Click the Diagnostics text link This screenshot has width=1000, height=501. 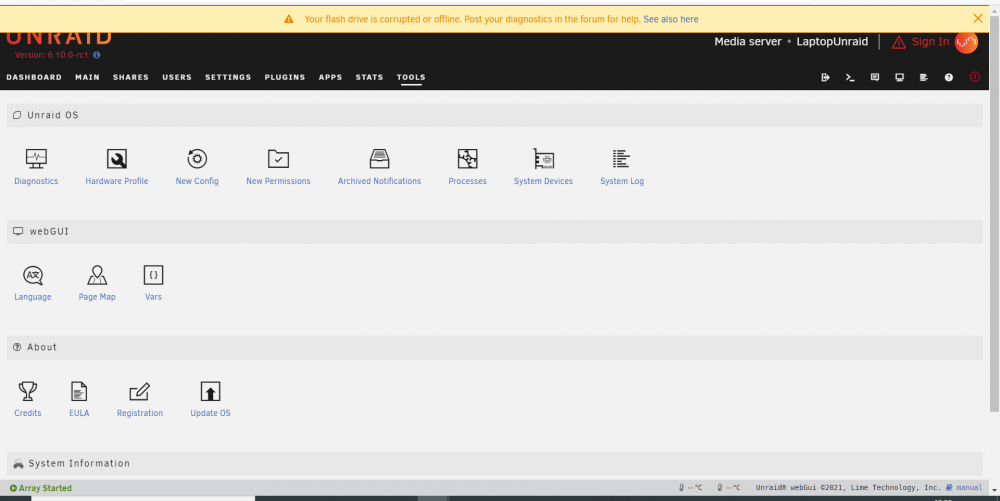point(36,181)
